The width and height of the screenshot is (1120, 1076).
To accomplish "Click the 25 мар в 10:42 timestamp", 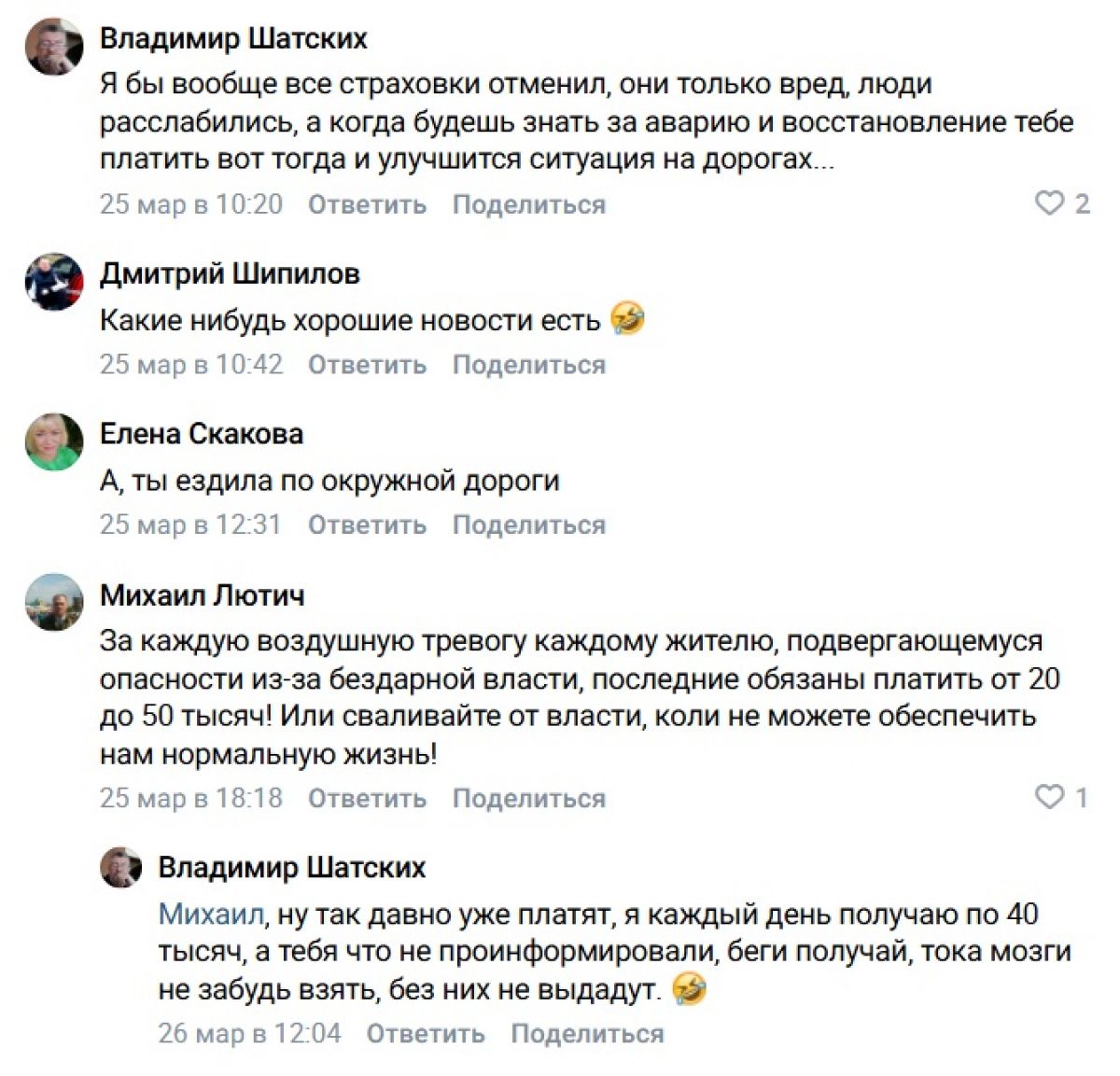I will (x=191, y=365).
